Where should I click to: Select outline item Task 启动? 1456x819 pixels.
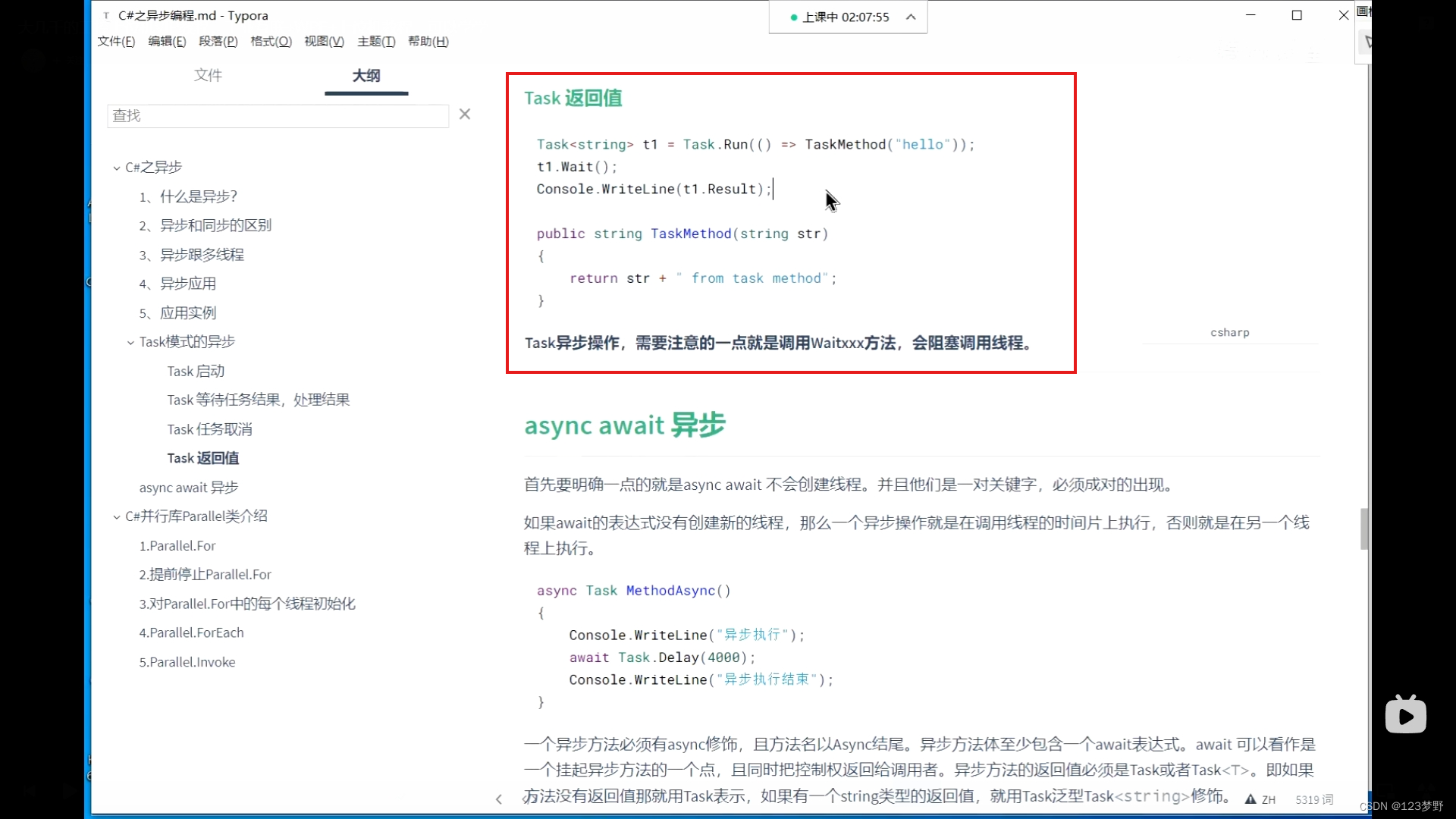point(196,371)
